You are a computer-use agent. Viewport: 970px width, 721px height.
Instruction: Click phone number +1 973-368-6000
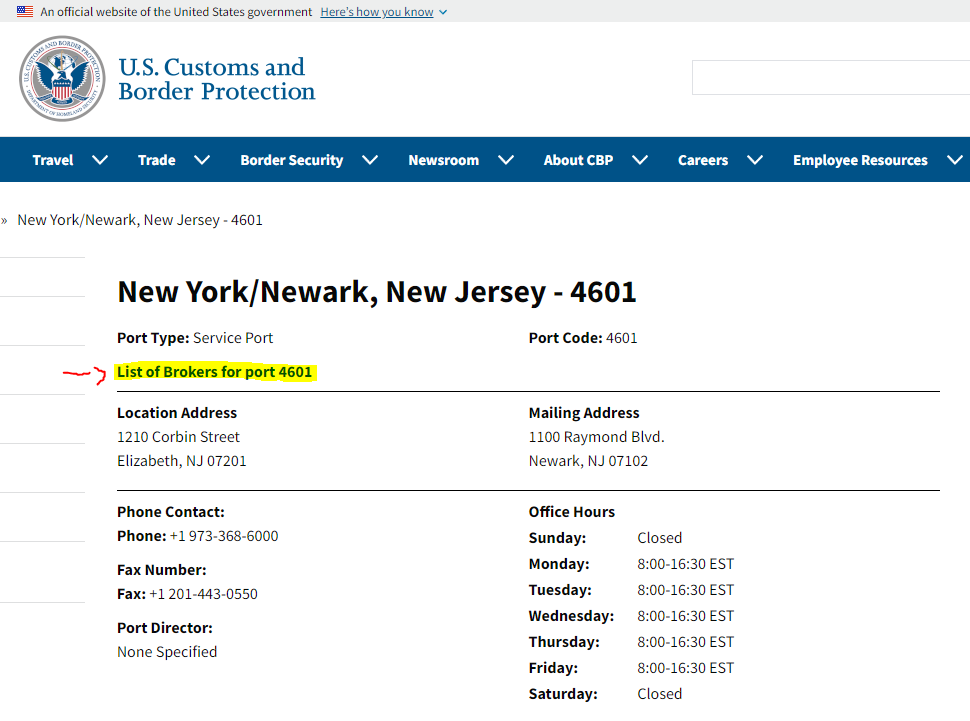coord(224,536)
